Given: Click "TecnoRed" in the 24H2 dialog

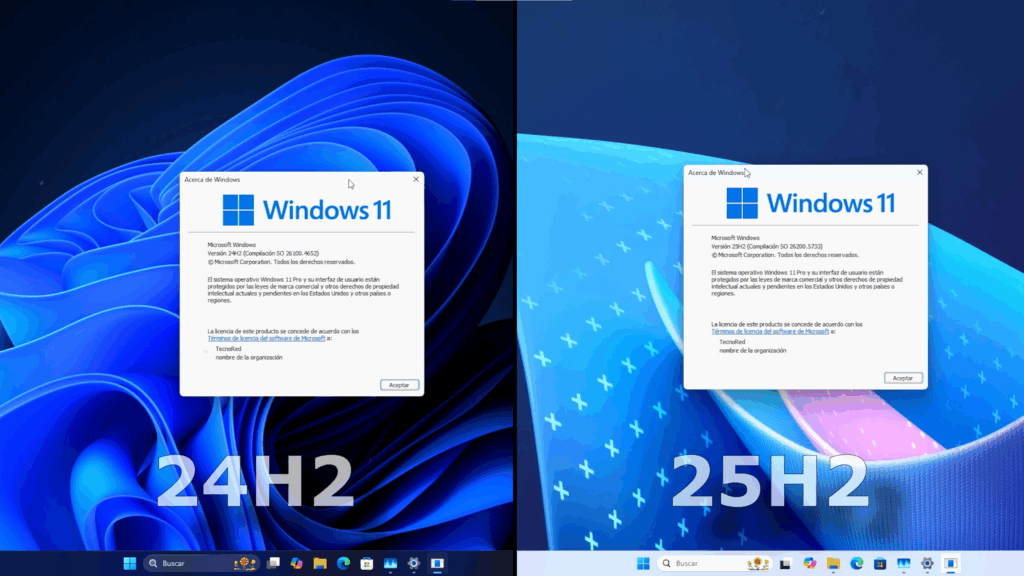Looking at the screenshot, I should click(229, 349).
